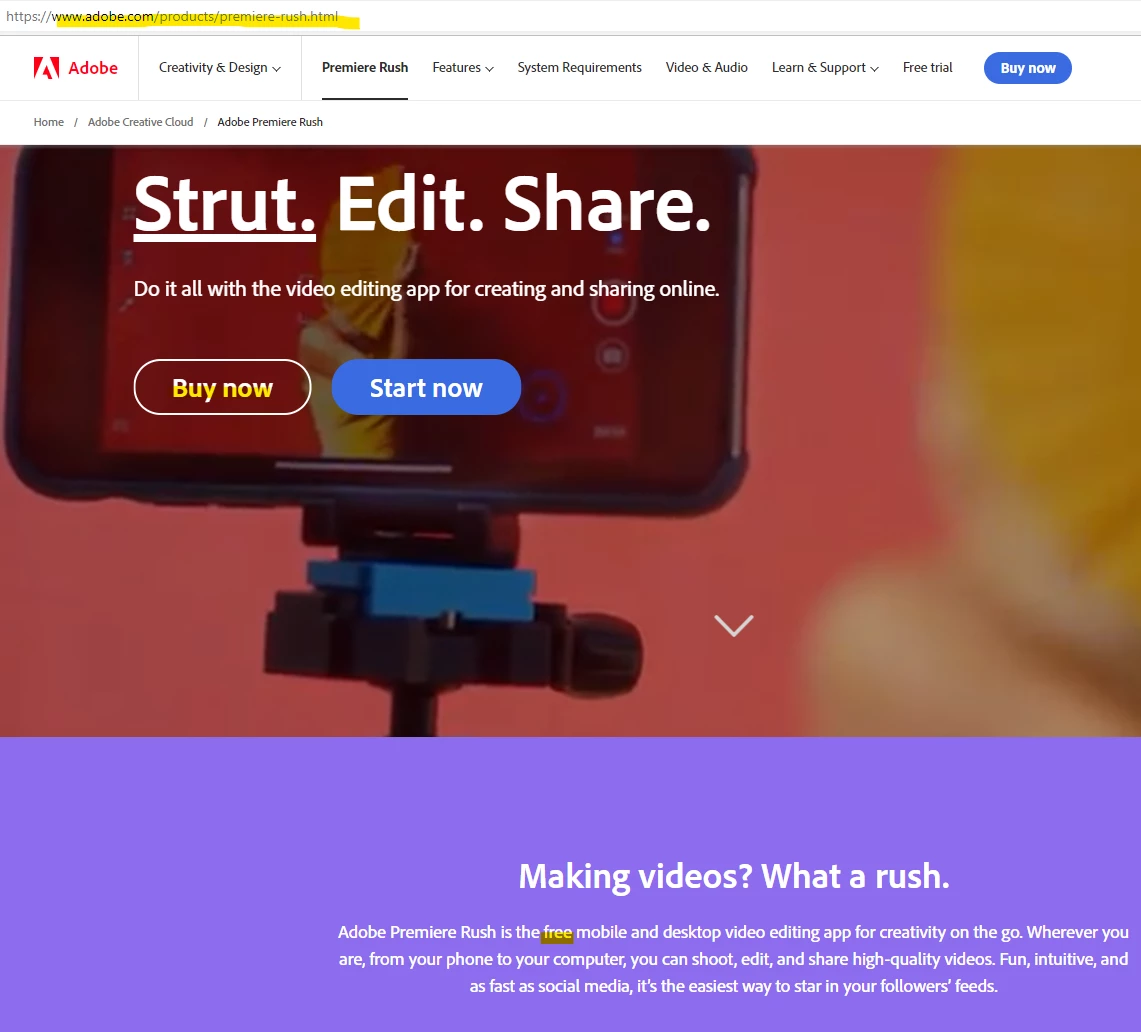Viewport: 1141px width, 1032px height.
Task: Open the Features dropdown menu
Action: point(463,68)
